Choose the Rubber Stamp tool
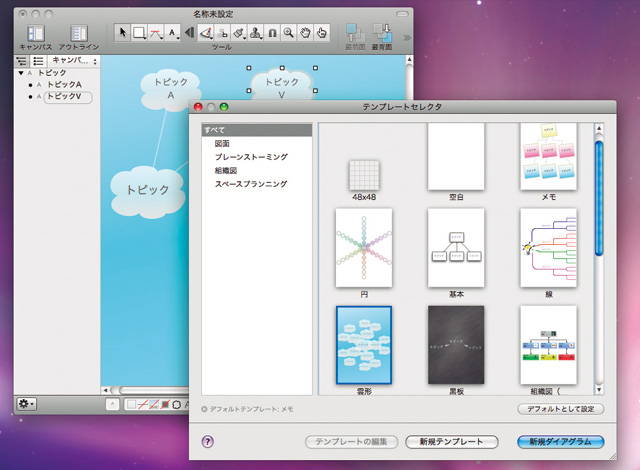 pyautogui.click(x=256, y=33)
